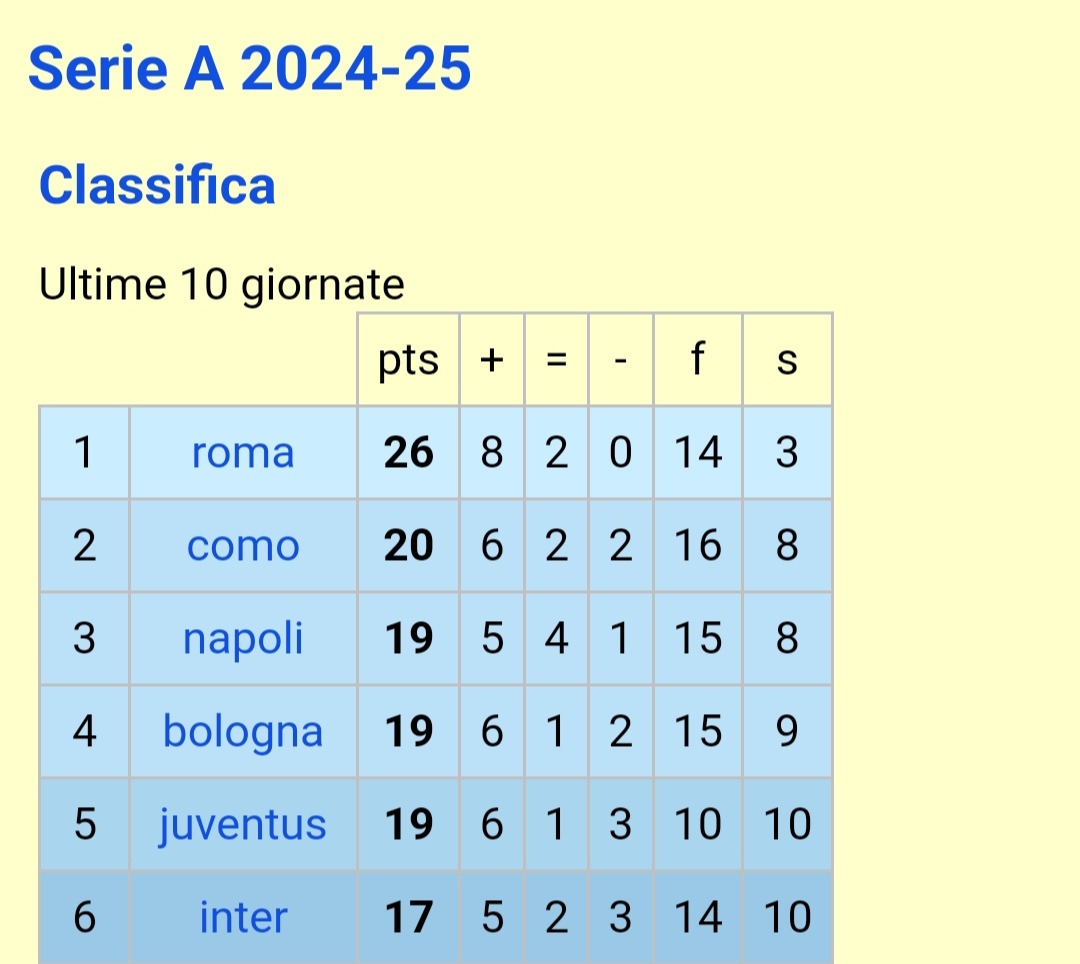This screenshot has width=1080, height=964.
Task: Open the bologna team link
Action: [x=242, y=731]
